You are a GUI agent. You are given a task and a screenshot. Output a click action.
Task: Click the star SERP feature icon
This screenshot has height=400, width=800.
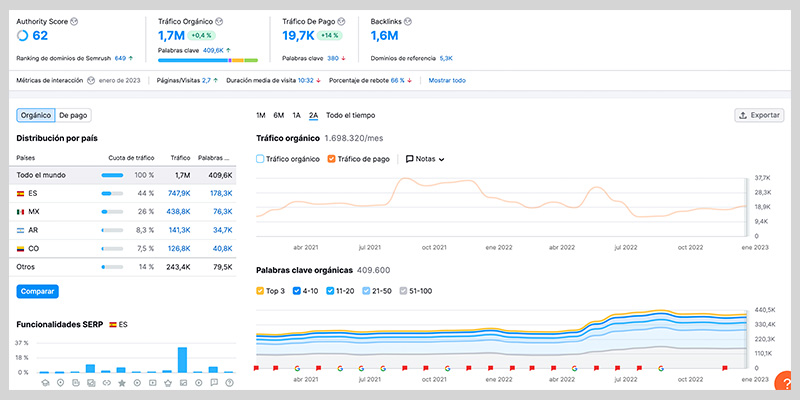pyautogui.click(x=121, y=383)
